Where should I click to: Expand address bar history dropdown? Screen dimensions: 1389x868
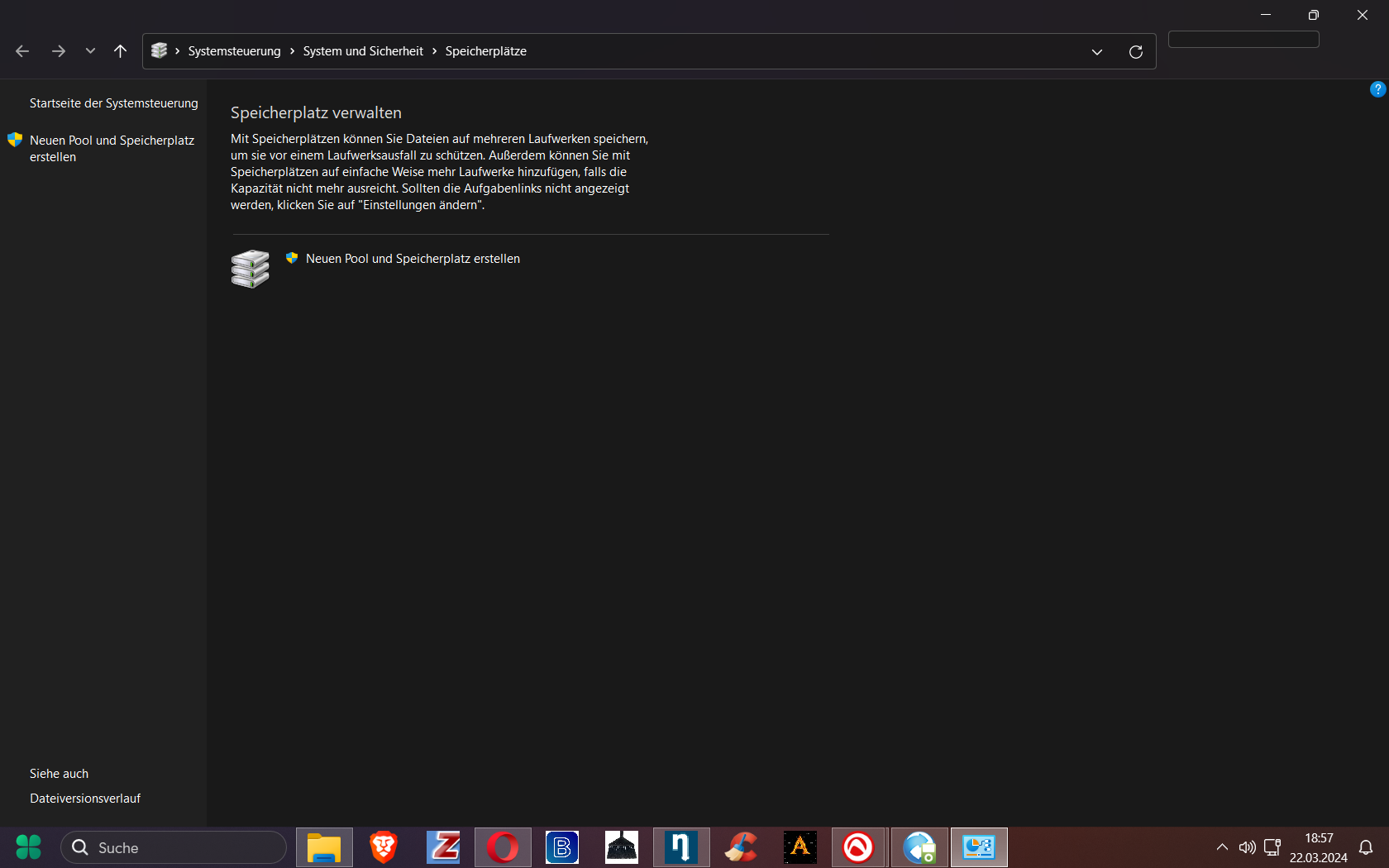point(1096,51)
